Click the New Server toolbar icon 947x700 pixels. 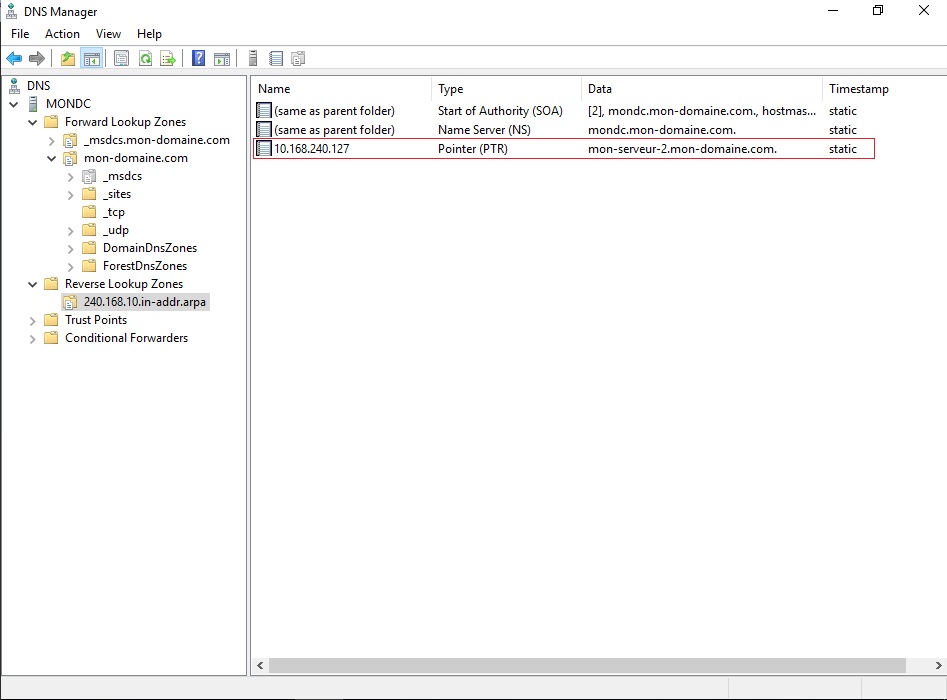coord(253,59)
